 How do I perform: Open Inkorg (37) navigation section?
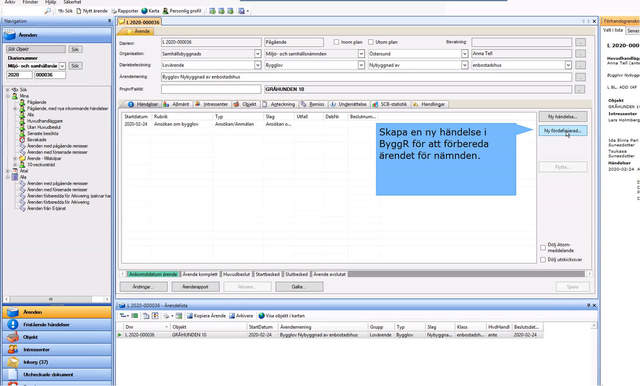pos(57,362)
